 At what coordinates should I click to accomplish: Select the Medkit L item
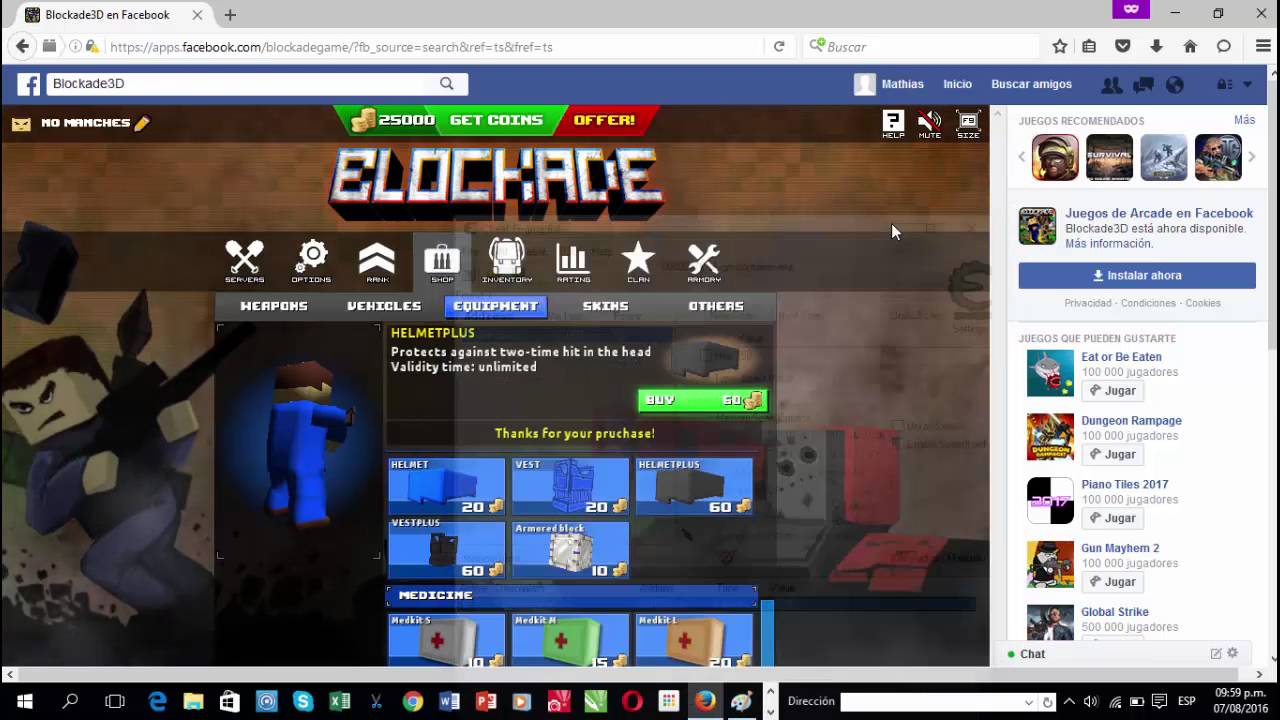(x=694, y=640)
